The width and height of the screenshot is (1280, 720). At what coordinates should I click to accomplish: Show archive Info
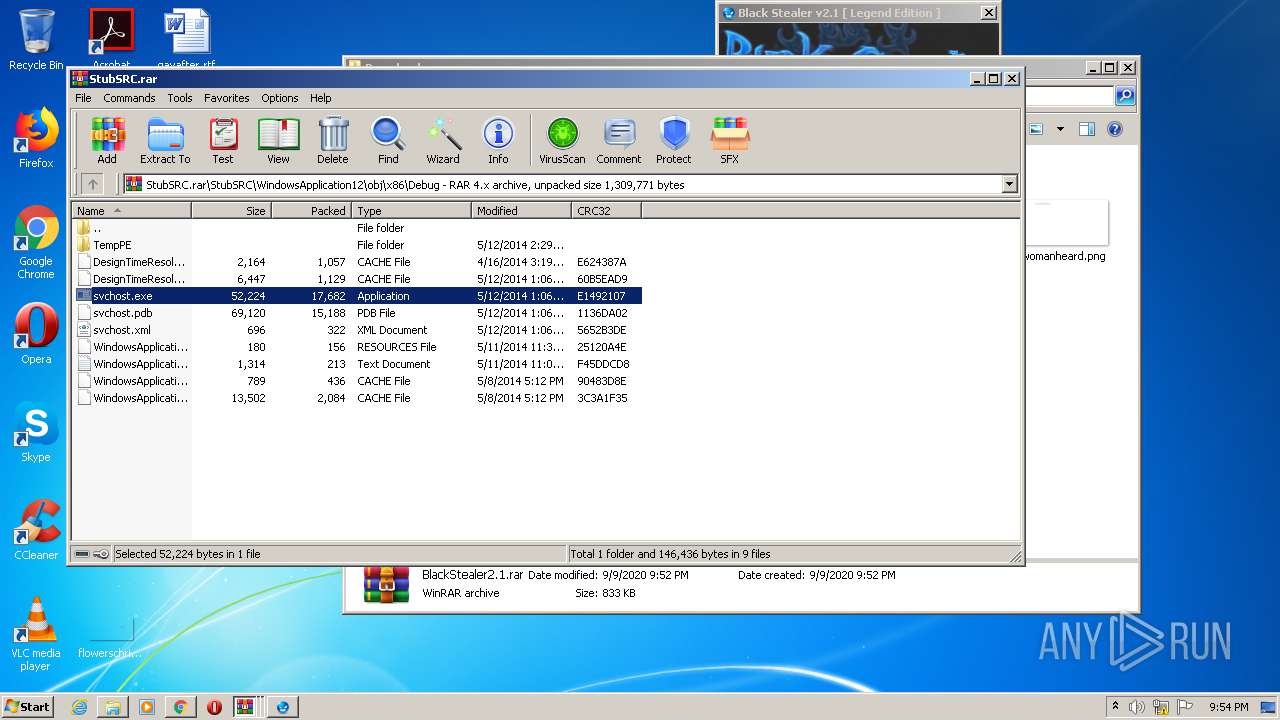pyautogui.click(x=498, y=140)
